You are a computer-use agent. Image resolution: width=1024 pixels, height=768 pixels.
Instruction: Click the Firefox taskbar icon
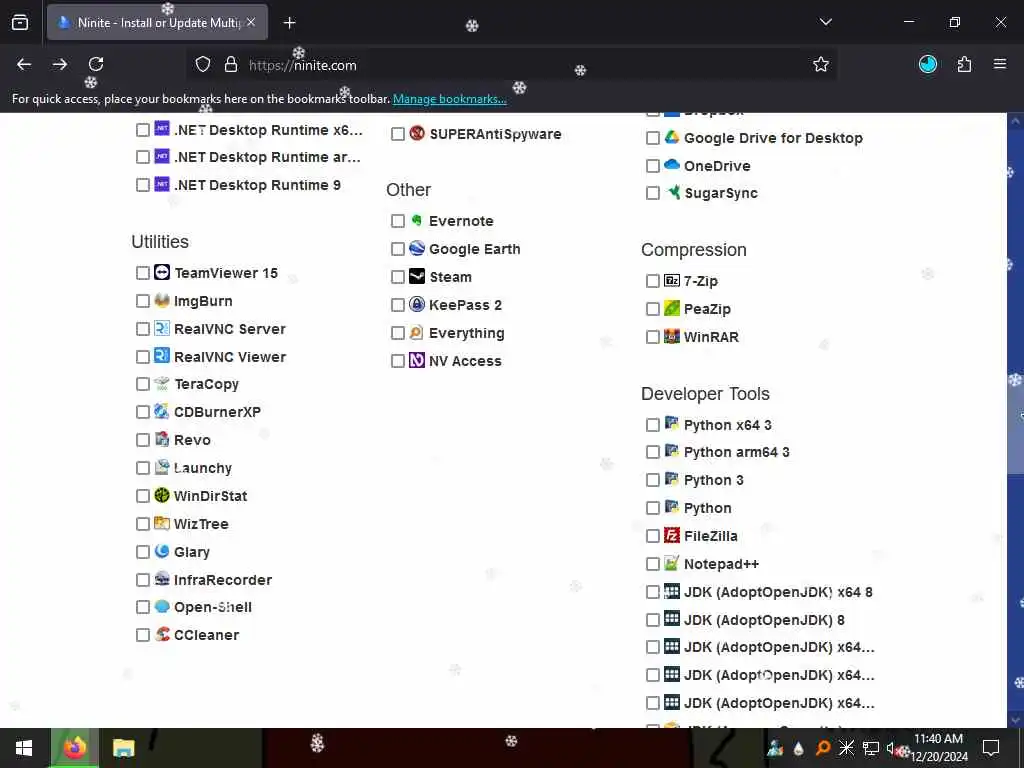click(x=74, y=748)
